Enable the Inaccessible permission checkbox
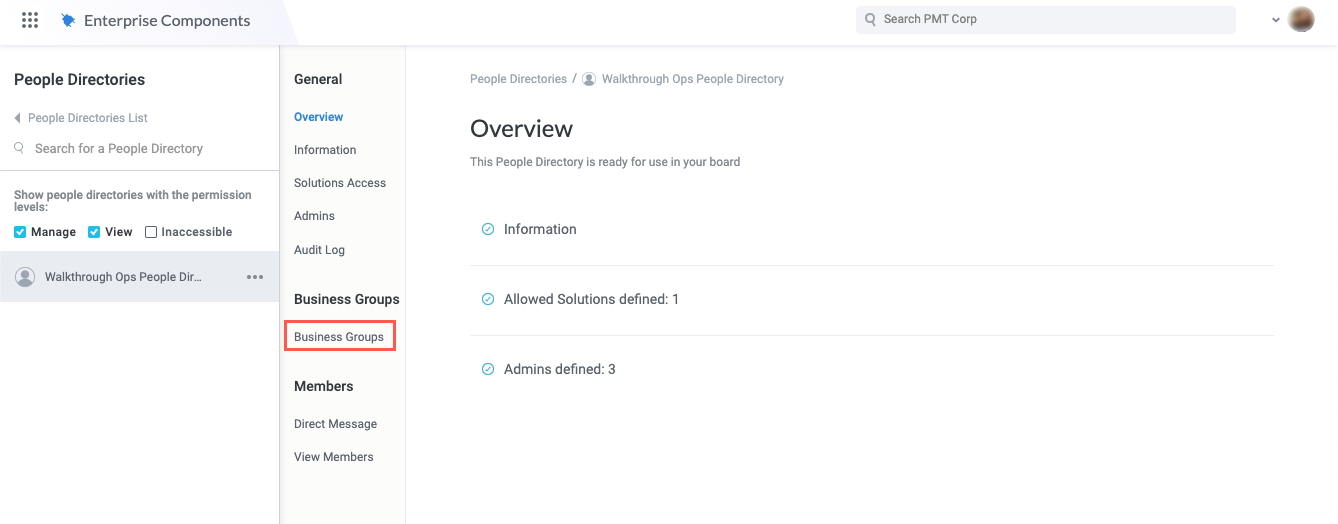 (151, 232)
